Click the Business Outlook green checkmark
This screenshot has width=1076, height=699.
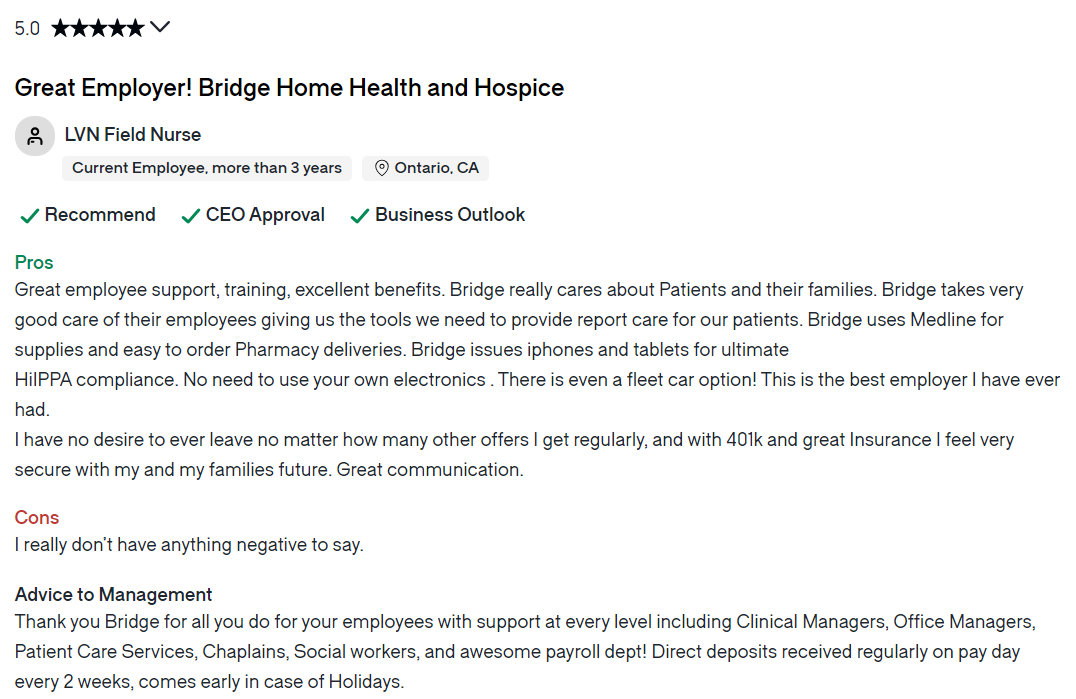360,216
